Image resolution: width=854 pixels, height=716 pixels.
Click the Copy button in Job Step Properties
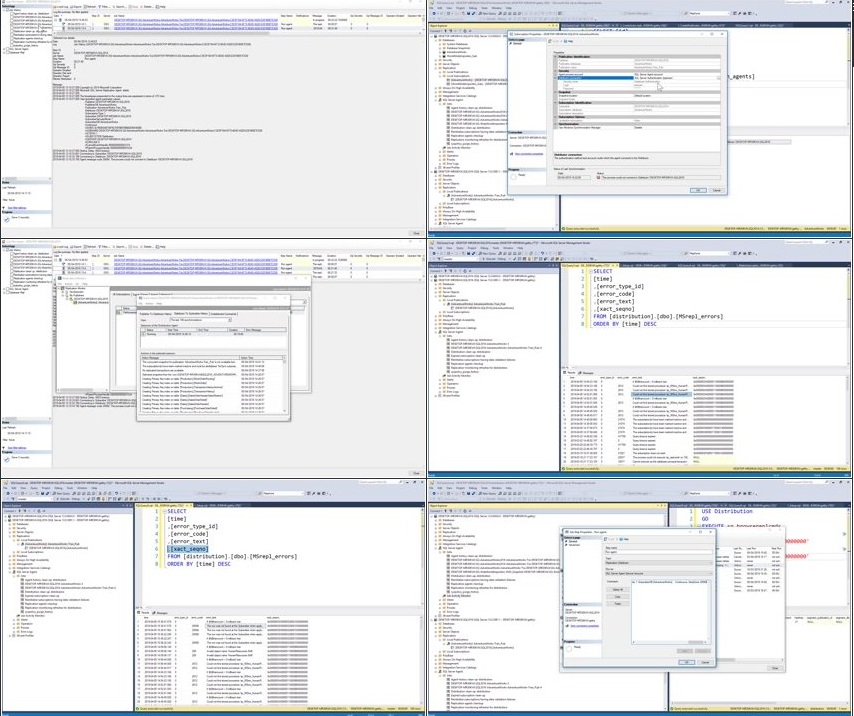[618, 597]
